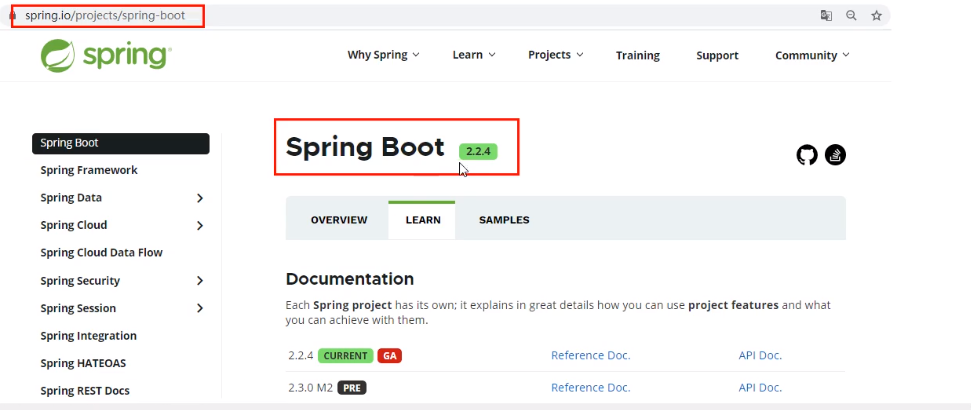Screen dimensions: 971x410
Task: Open Reference Doc. for 2.2.4
Action: pyautogui.click(x=591, y=355)
